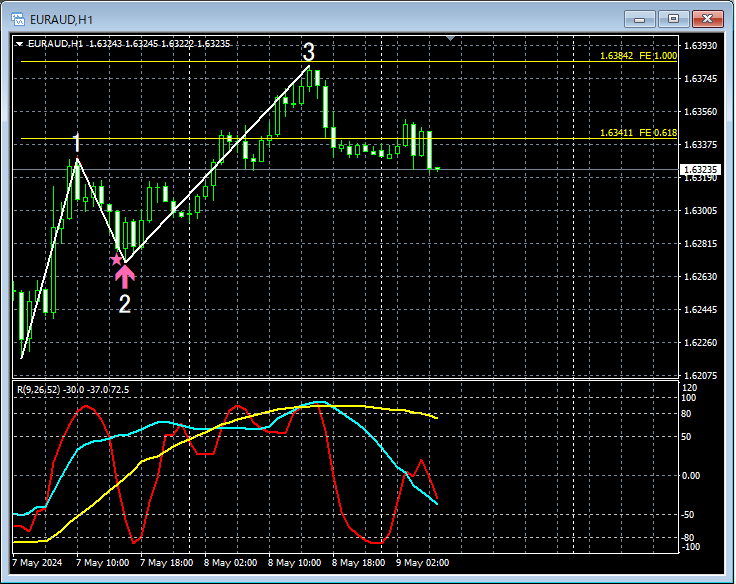The height and width of the screenshot is (584, 736).
Task: Click the wave label 3 at the peak
Action: [x=309, y=52]
